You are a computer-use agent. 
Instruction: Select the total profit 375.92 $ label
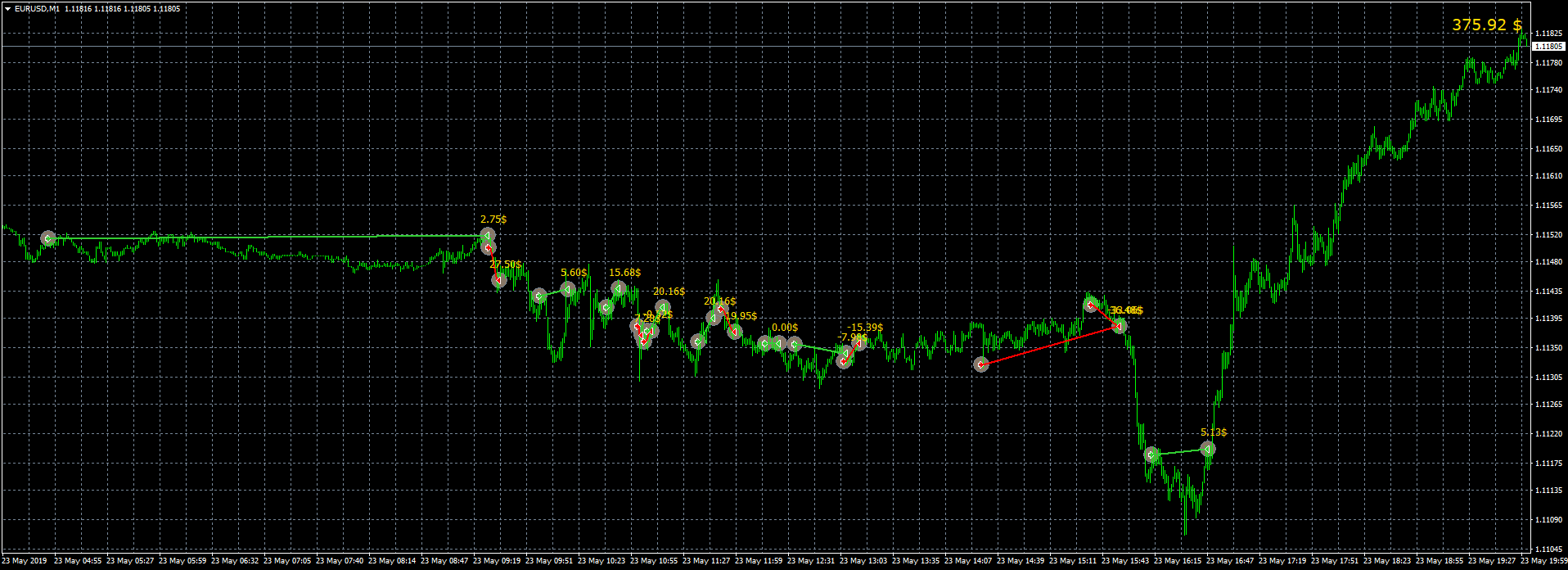1487,25
